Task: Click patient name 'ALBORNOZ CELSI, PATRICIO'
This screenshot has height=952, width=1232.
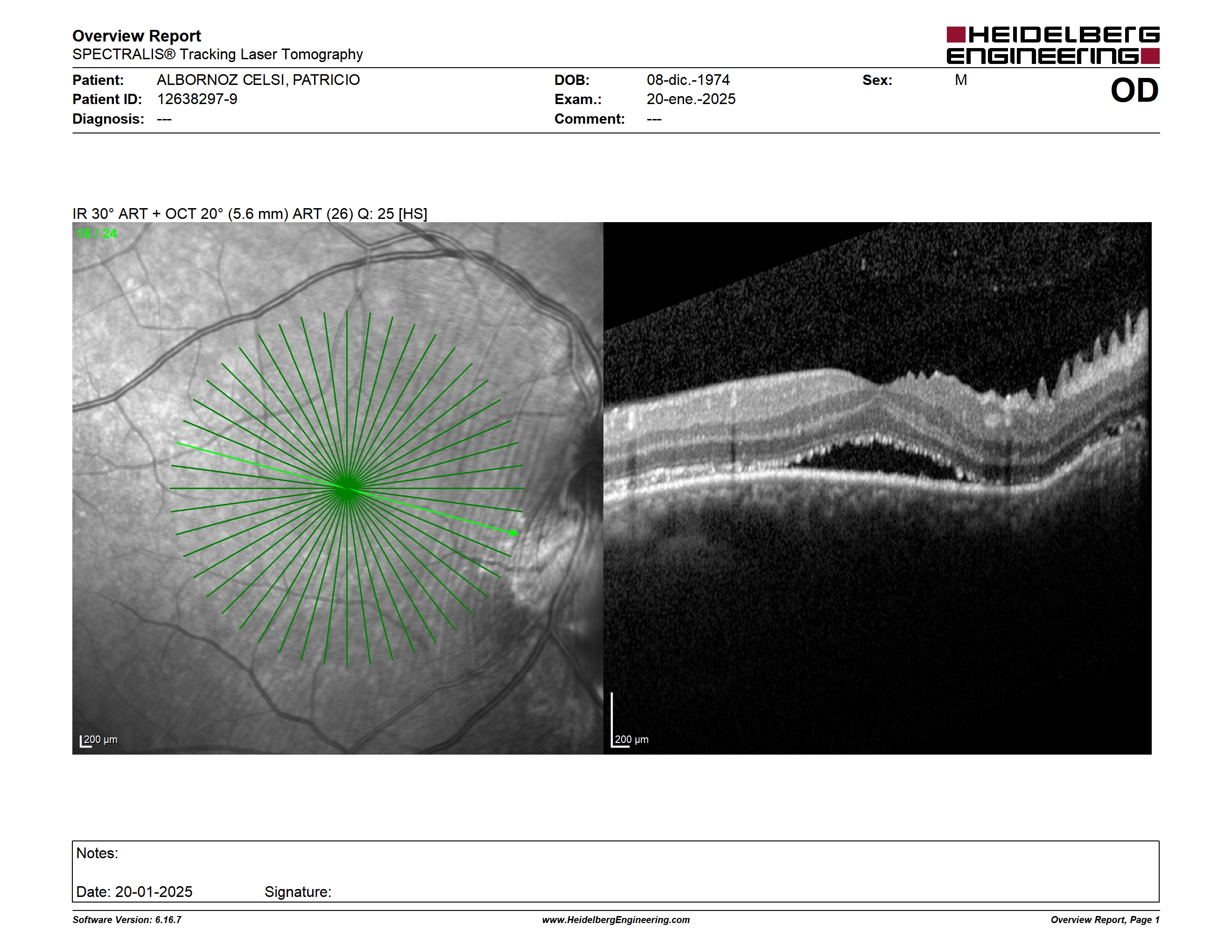Action: (x=259, y=80)
